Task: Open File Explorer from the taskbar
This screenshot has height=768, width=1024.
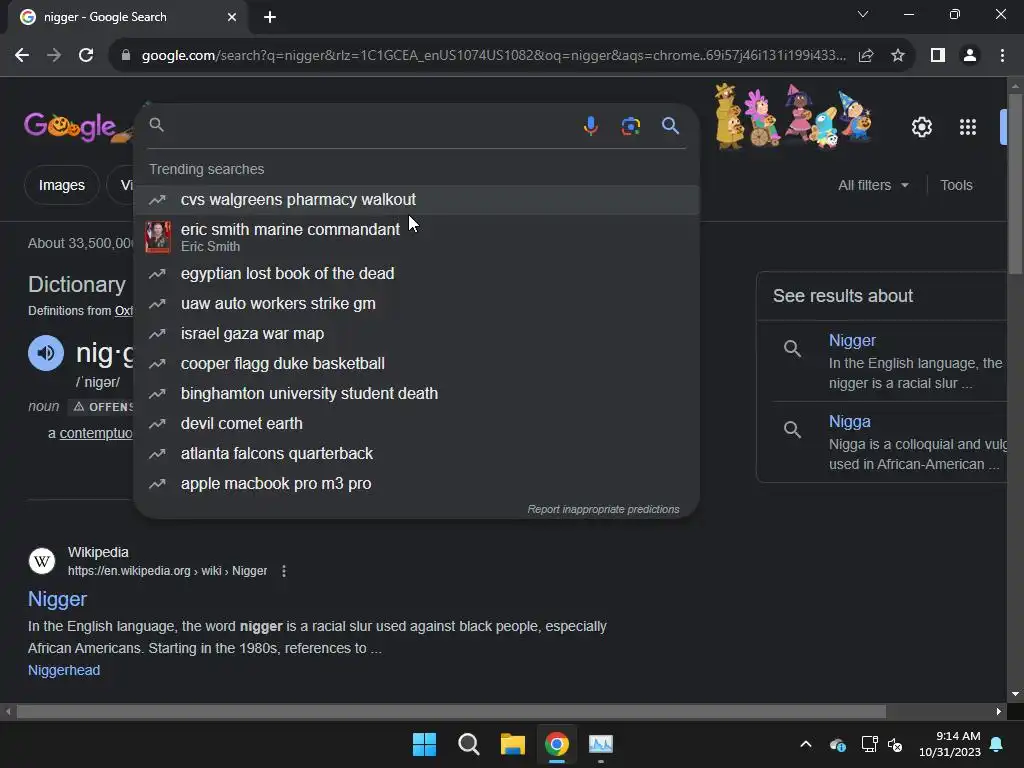Action: [x=513, y=744]
